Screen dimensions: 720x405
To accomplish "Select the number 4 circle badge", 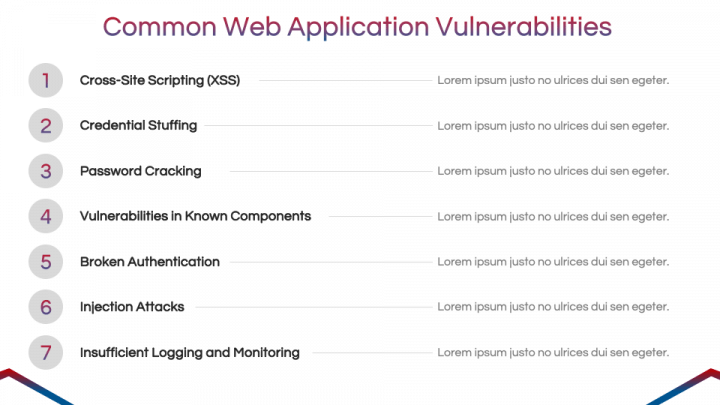I will (x=45, y=216).
